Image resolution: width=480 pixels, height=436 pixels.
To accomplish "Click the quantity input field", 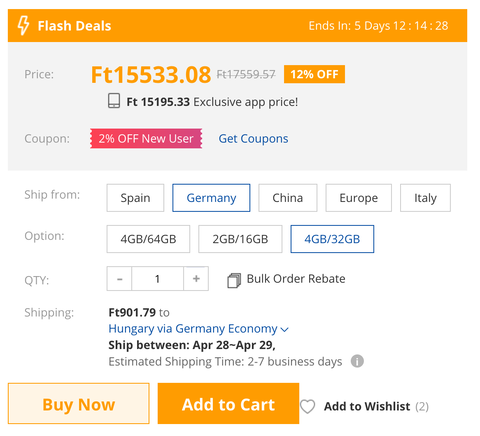I will click(x=157, y=279).
